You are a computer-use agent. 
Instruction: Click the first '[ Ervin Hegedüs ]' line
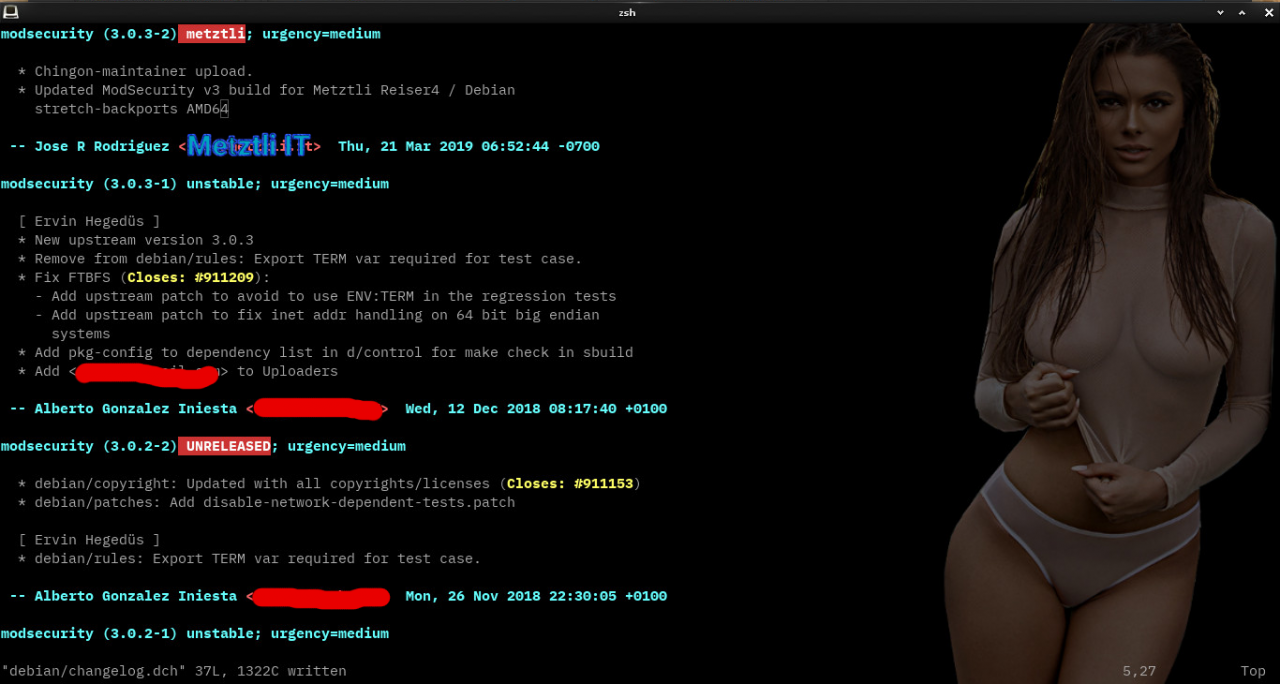point(89,221)
